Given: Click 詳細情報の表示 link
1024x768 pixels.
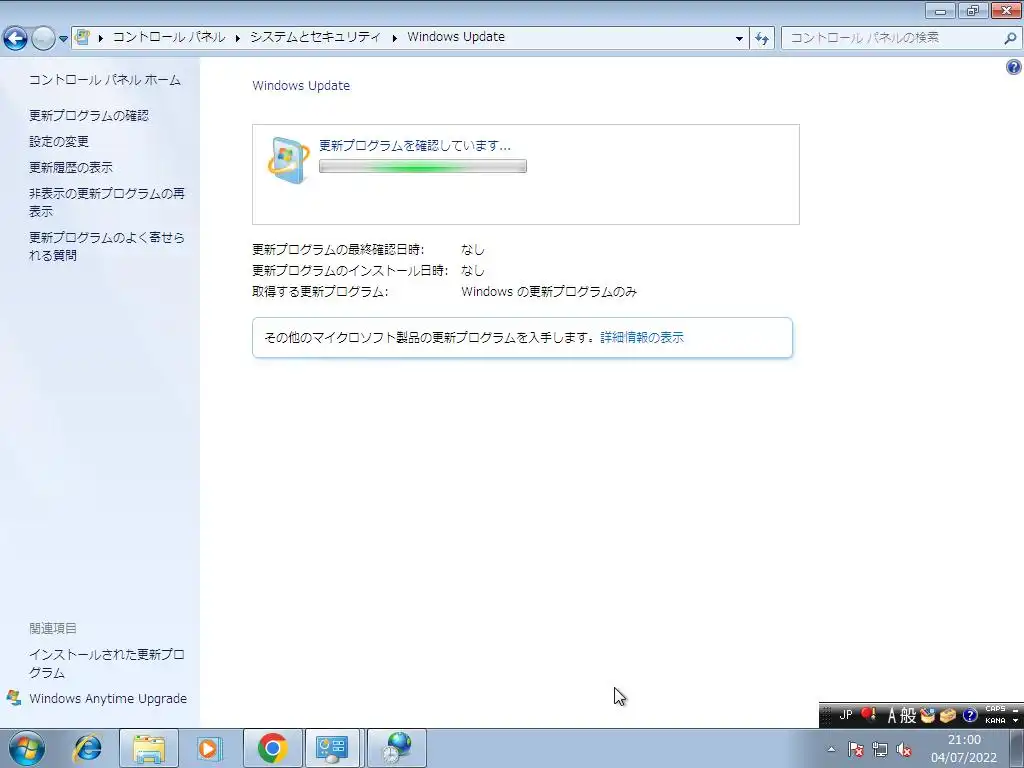Looking at the screenshot, I should click(642, 338).
